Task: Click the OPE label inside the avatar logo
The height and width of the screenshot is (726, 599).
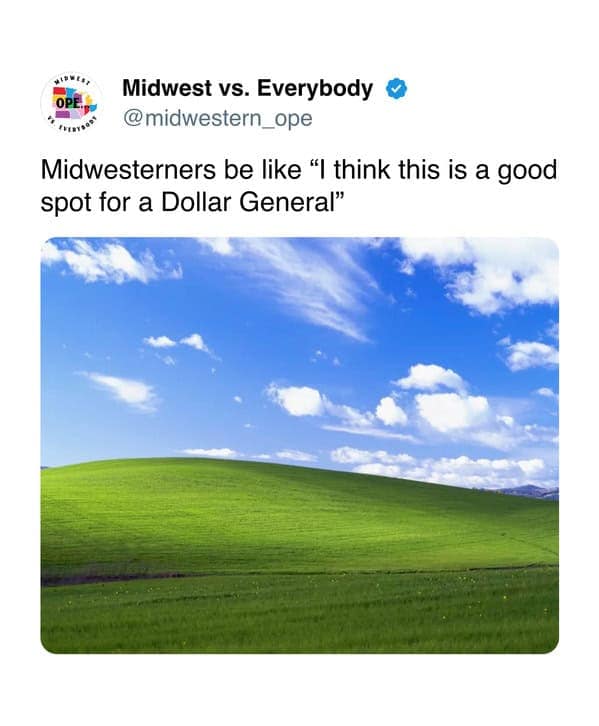Action: (x=68, y=102)
